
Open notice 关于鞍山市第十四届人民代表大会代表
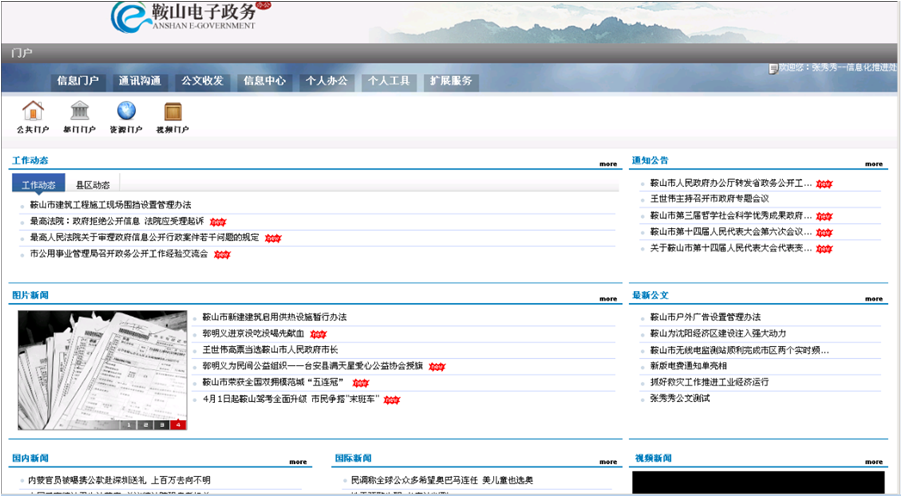[731, 248]
